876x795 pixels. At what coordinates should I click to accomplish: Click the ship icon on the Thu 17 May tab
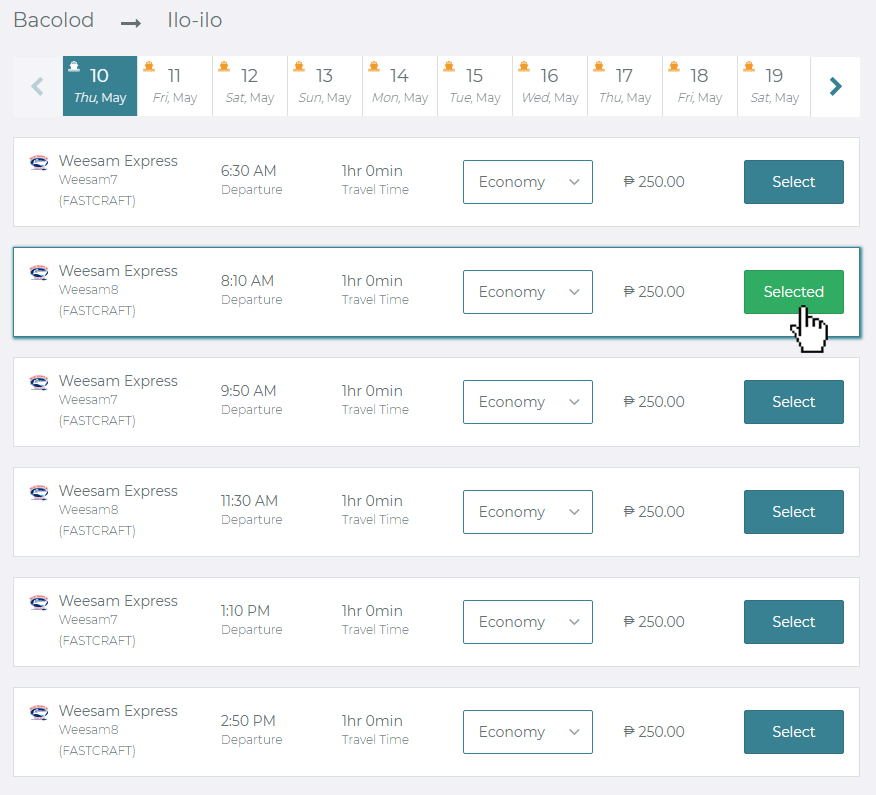[x=599, y=67]
